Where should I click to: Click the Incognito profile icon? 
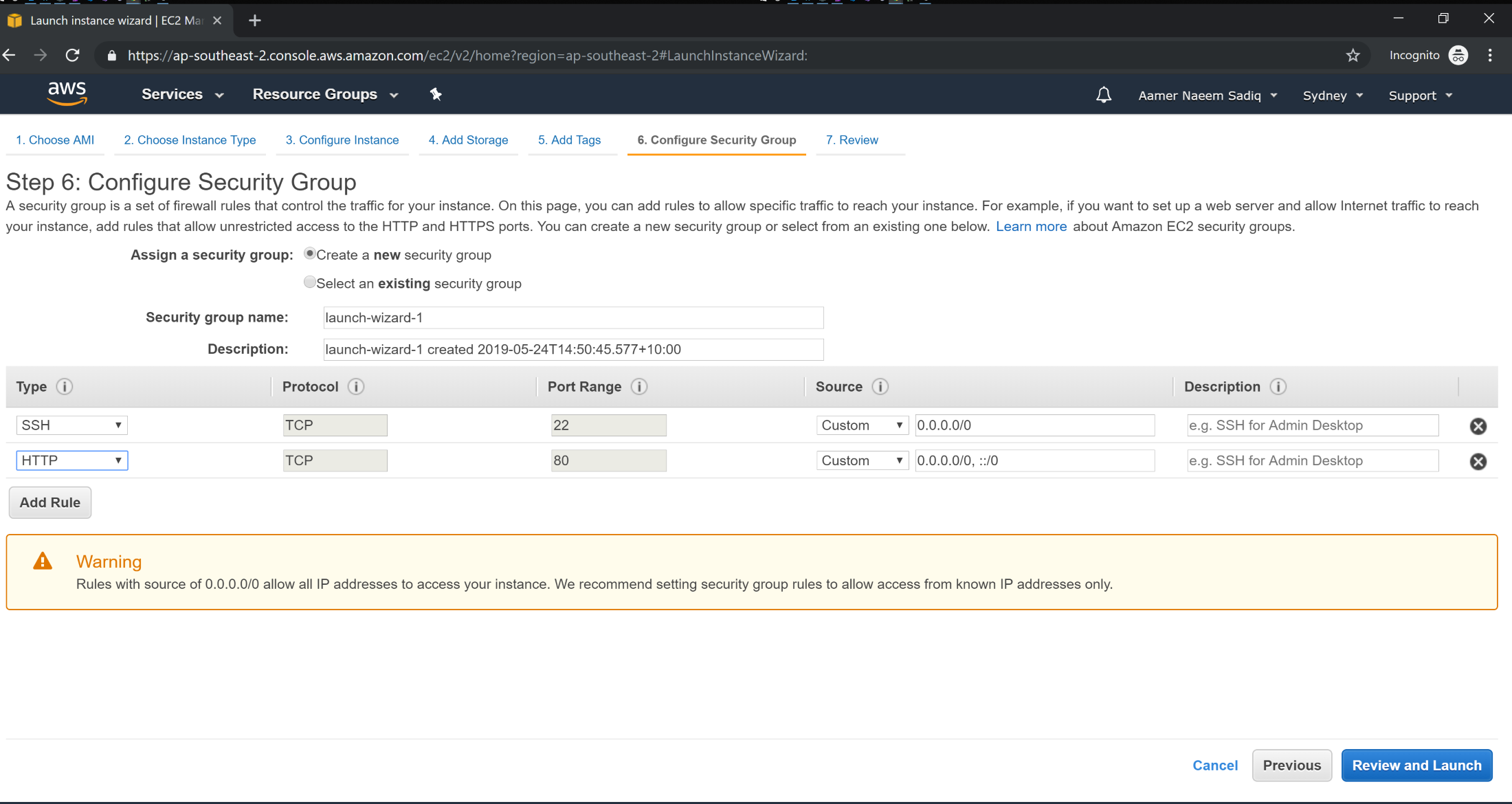[1458, 55]
